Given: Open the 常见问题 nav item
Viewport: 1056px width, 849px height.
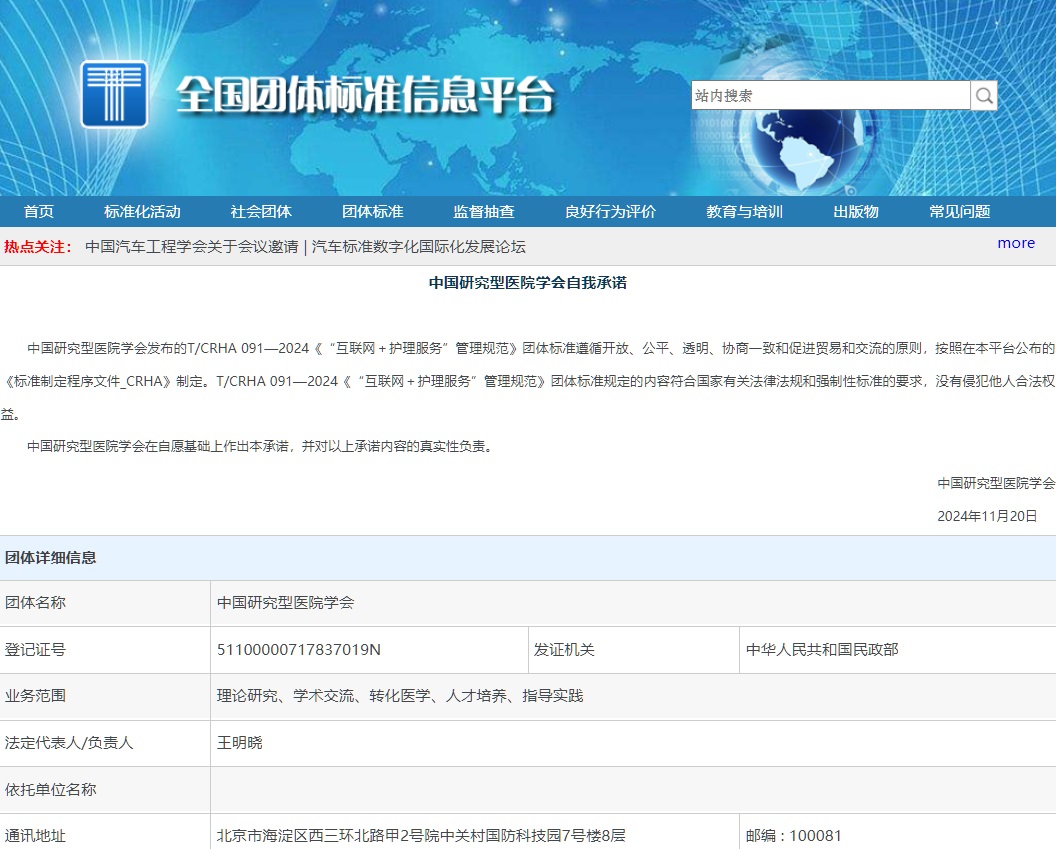Looking at the screenshot, I should tap(960, 211).
